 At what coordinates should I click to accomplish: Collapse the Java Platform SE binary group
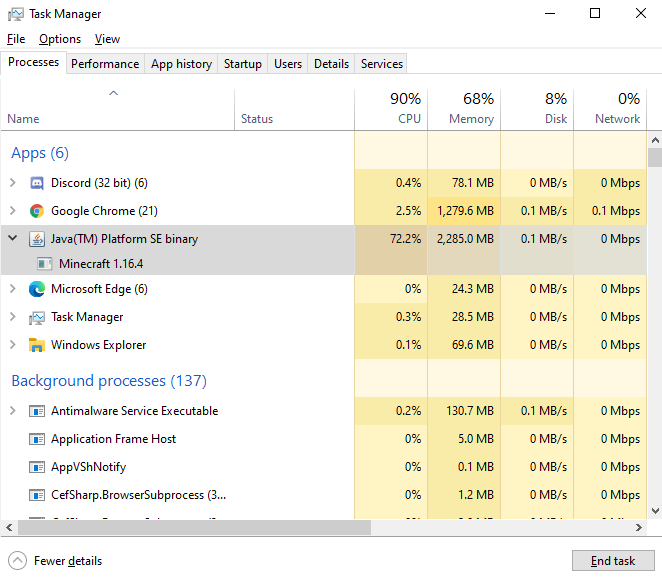pyautogui.click(x=12, y=239)
